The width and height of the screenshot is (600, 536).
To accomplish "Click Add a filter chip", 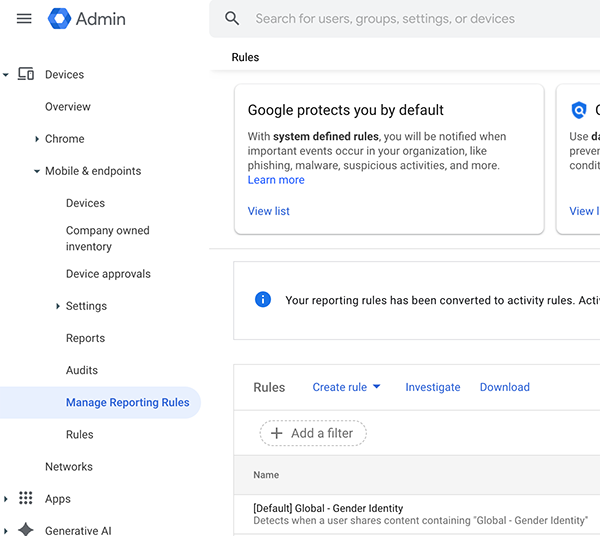I will pos(313,433).
